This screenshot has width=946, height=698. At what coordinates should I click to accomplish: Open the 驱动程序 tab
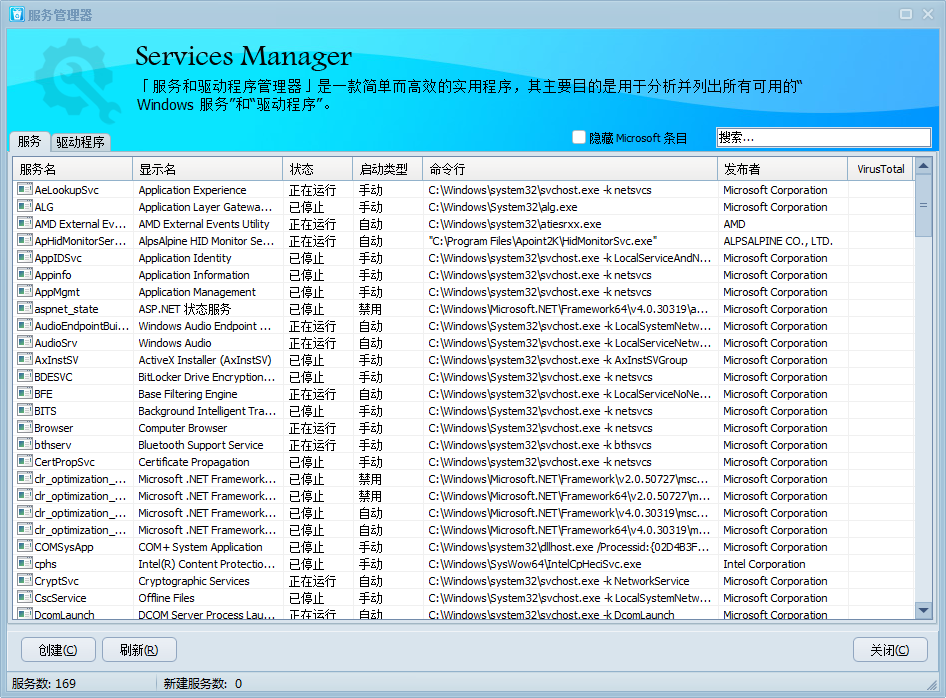[80, 143]
